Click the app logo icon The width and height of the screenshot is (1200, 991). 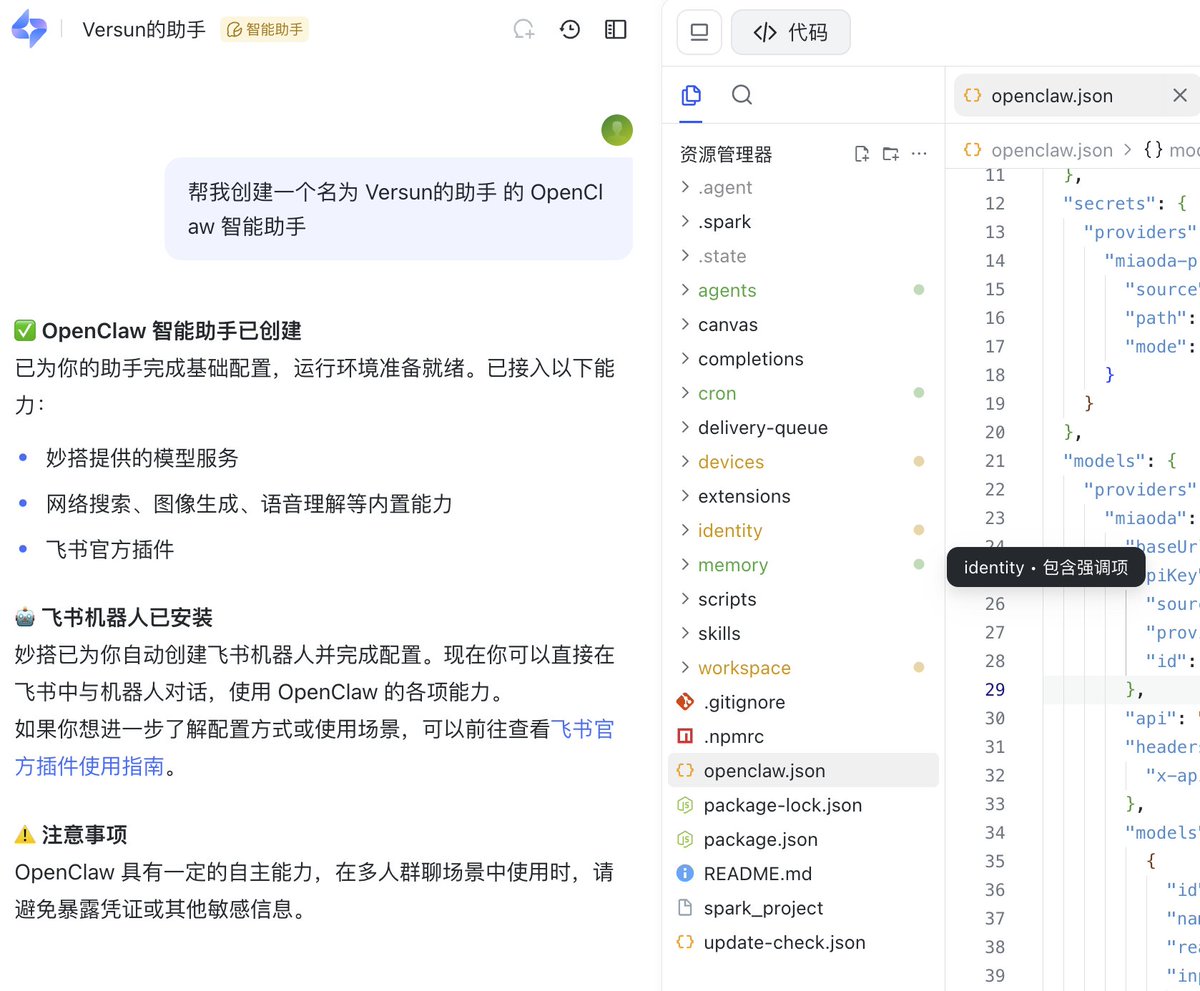[29, 30]
